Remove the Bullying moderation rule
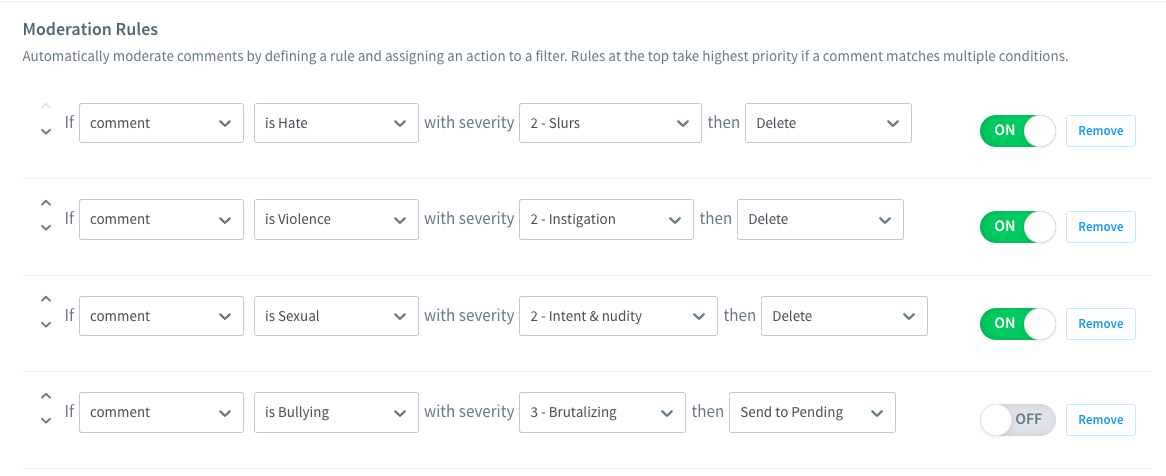Image resolution: width=1166 pixels, height=476 pixels. (x=1100, y=420)
